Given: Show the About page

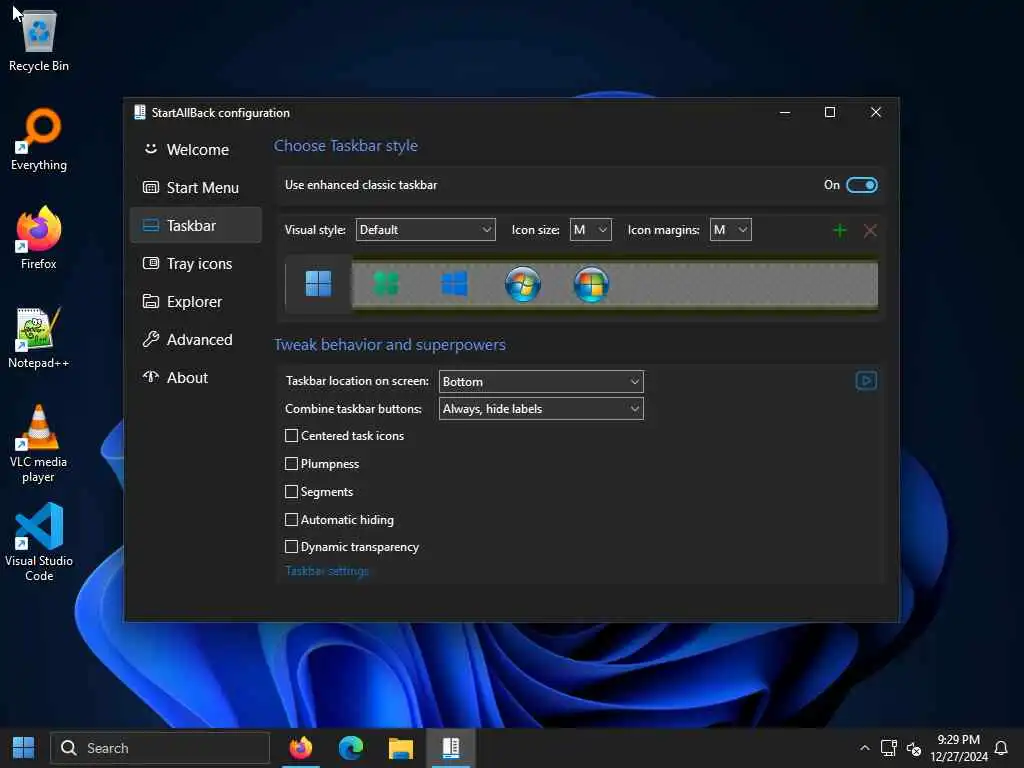Looking at the screenshot, I should 196,377.
